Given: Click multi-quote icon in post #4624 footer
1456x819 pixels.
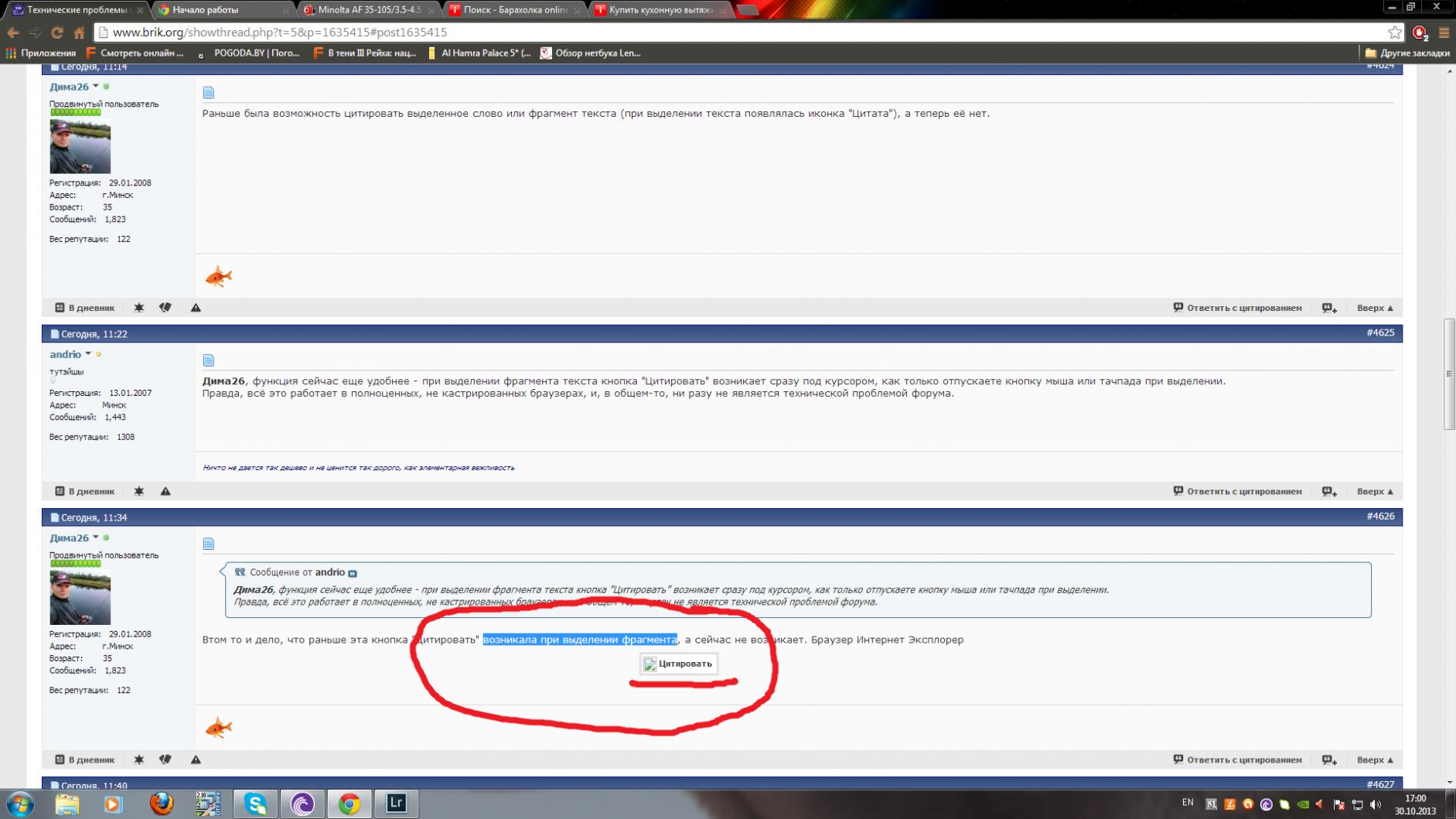Looking at the screenshot, I should [x=1328, y=308].
